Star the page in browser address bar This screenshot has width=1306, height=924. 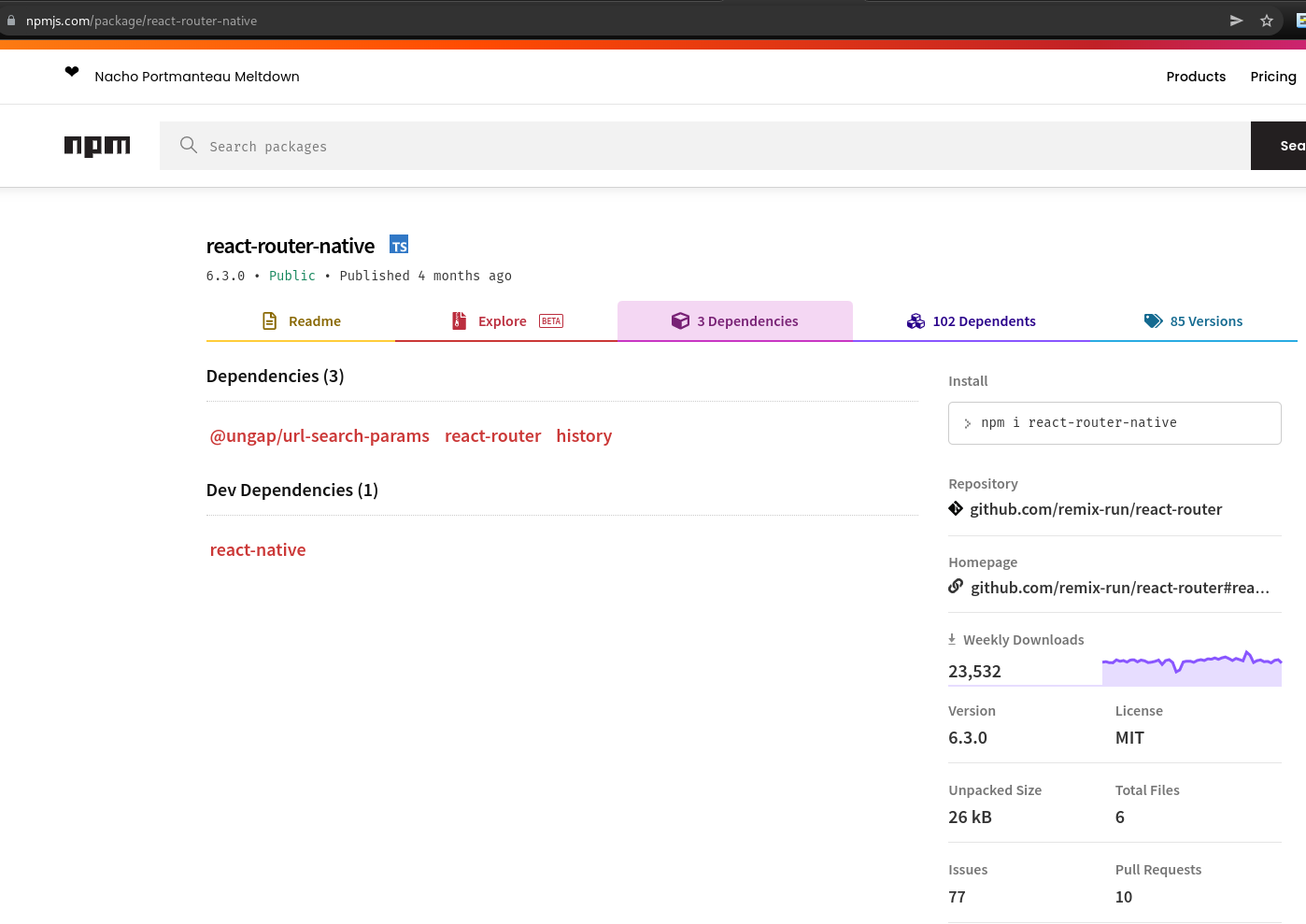(1267, 20)
